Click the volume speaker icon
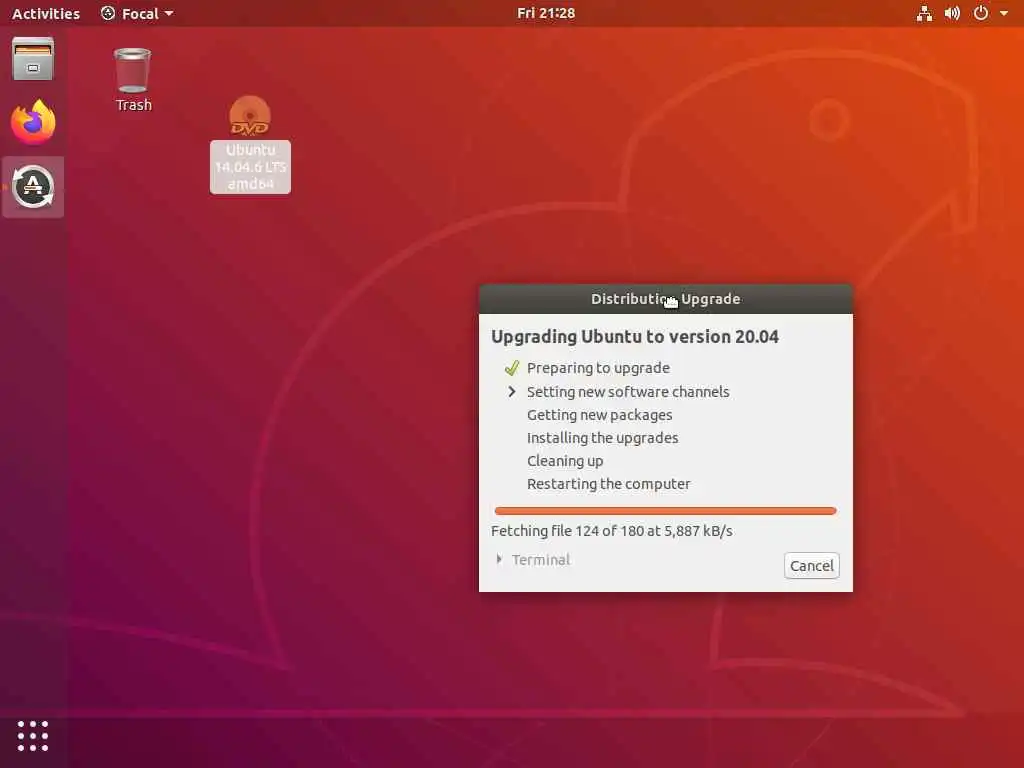Screen dimensions: 1024x768 [x=952, y=13]
